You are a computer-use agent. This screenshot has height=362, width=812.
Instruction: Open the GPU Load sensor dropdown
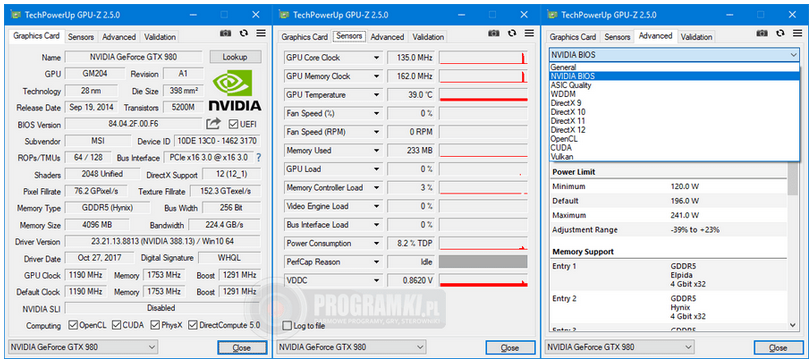376,169
